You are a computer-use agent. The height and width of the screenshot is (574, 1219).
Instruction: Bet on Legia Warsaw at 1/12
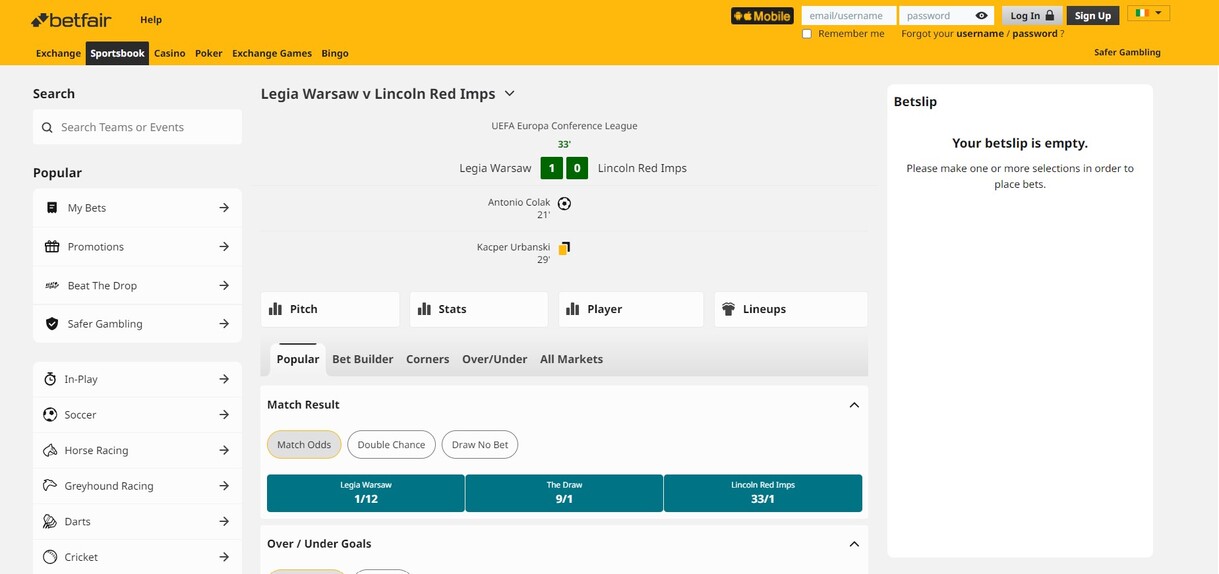[366, 493]
